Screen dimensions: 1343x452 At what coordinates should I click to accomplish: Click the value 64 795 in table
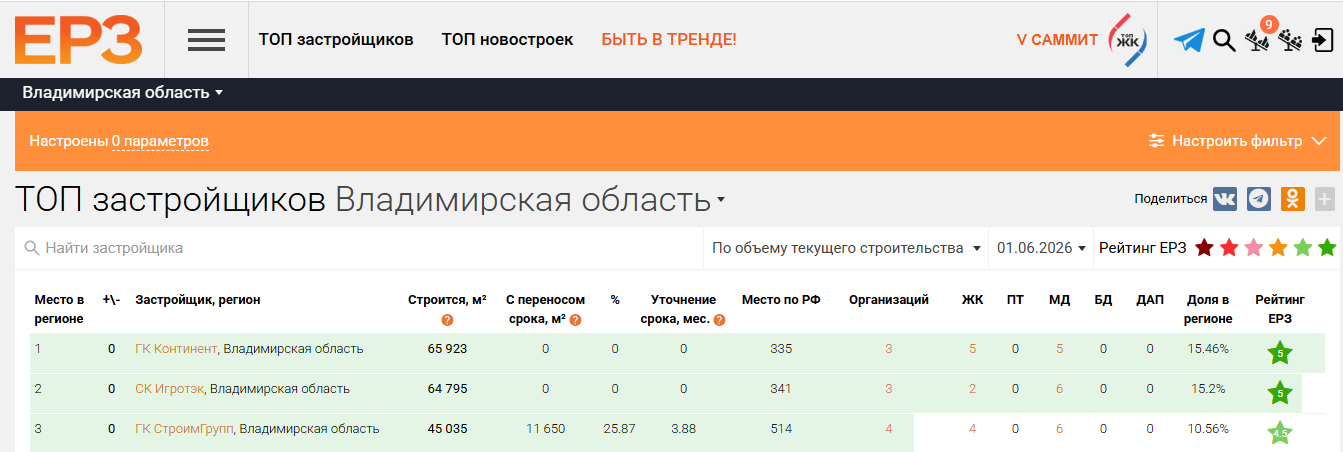point(447,389)
